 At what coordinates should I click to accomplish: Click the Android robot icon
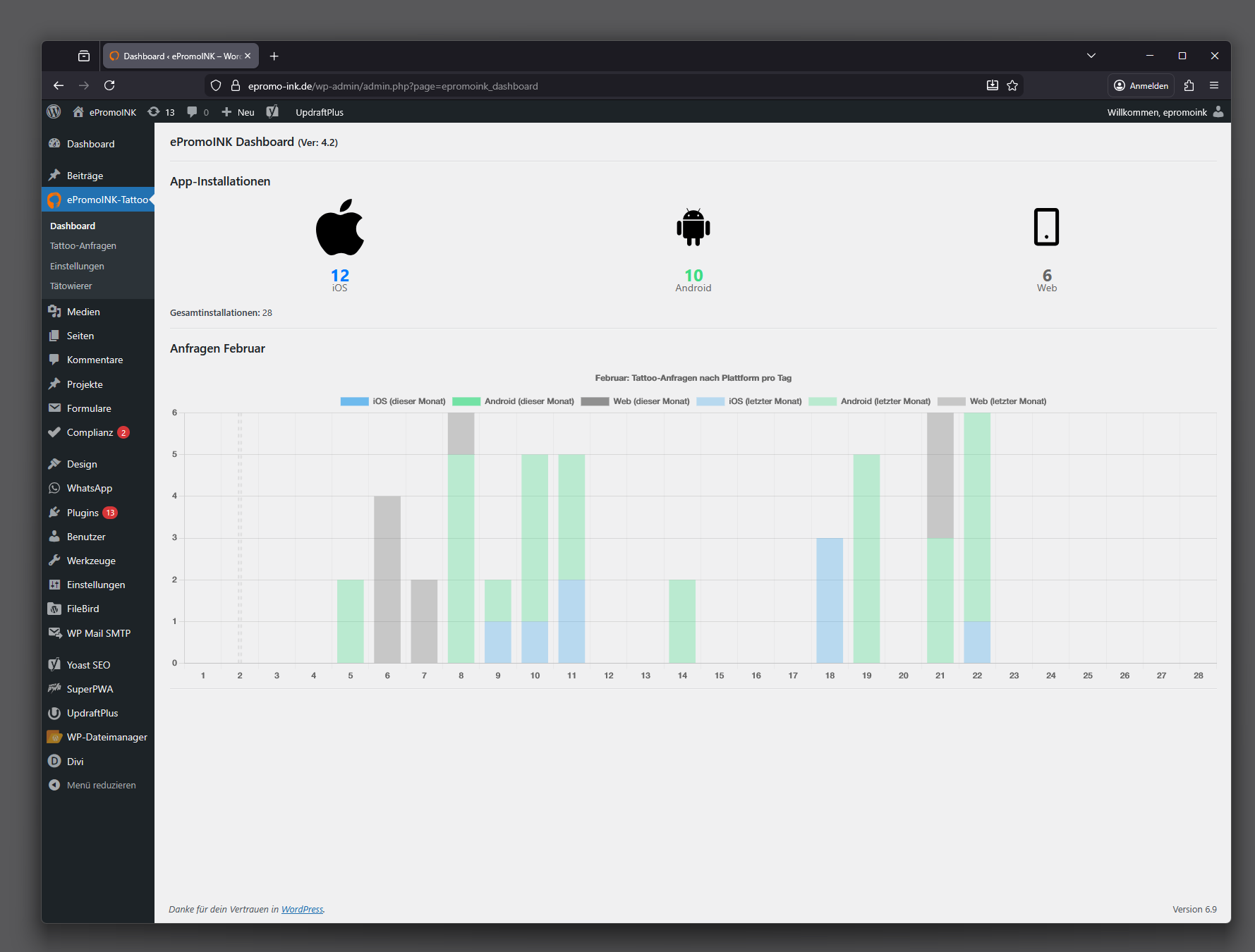pos(693,227)
